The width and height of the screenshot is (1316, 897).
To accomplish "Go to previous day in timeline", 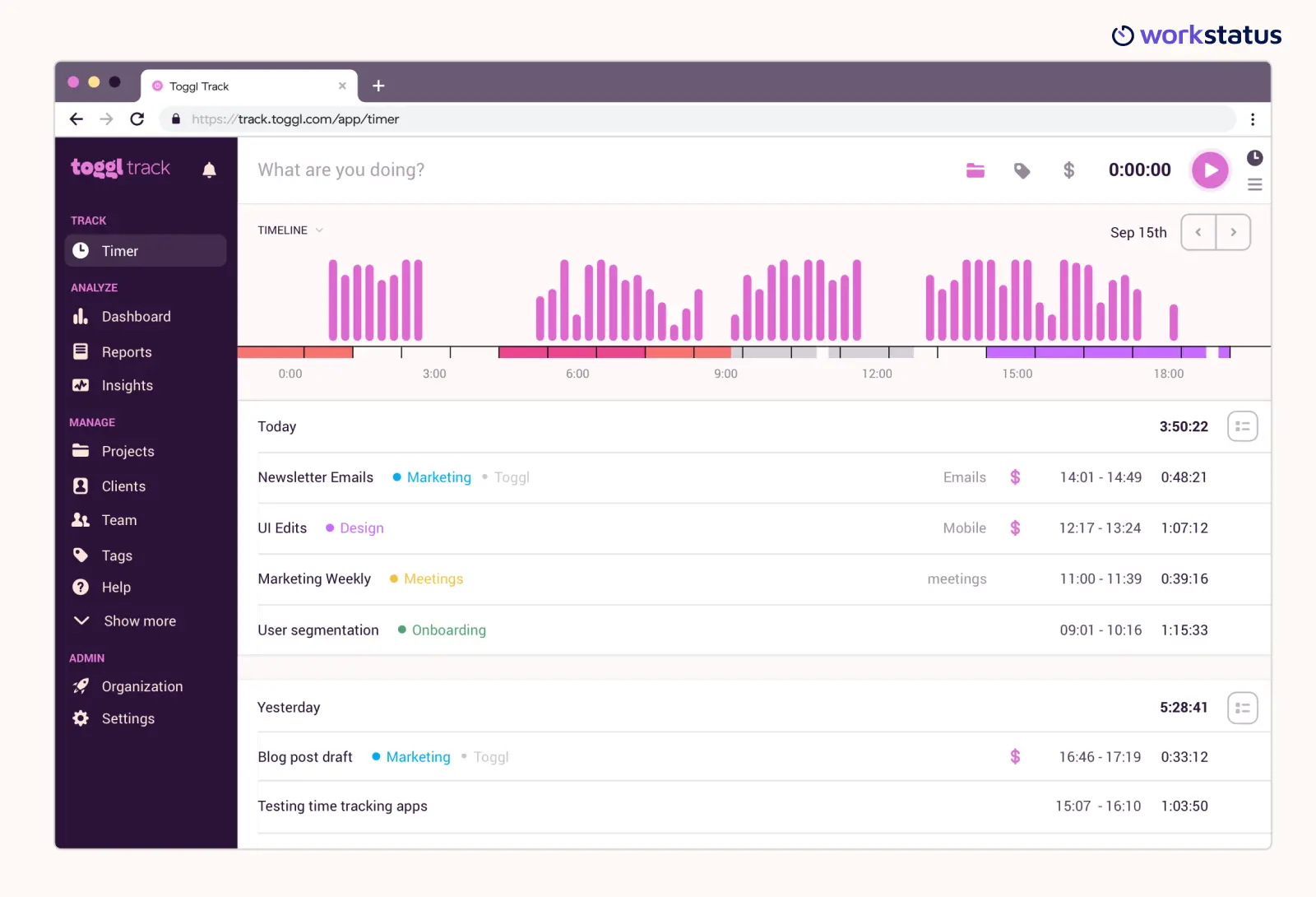I will click(1198, 232).
